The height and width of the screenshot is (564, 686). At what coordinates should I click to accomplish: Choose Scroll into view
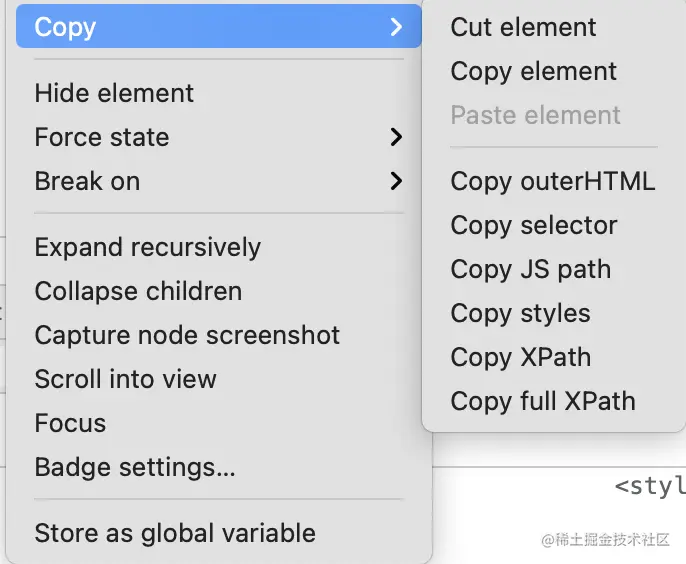tap(125, 379)
